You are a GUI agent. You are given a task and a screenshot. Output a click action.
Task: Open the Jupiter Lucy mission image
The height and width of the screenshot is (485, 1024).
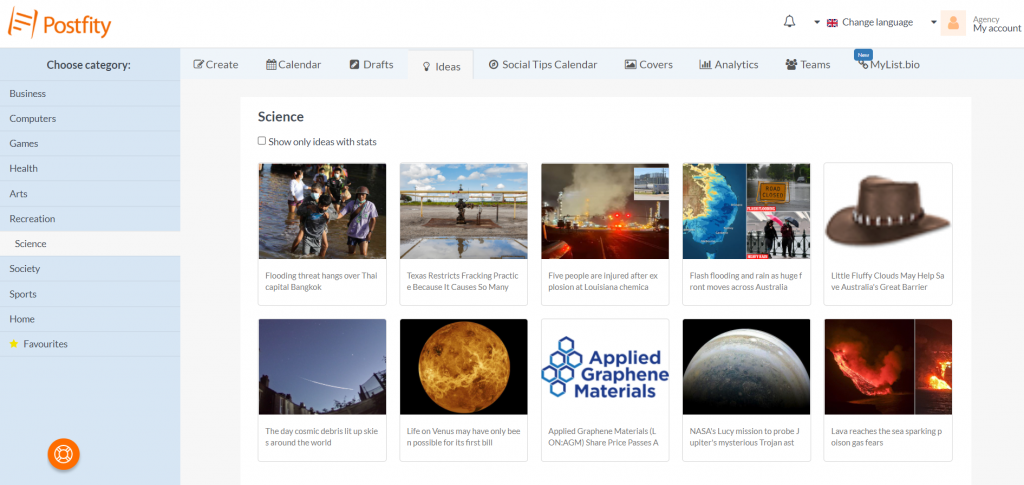pyautogui.click(x=746, y=367)
